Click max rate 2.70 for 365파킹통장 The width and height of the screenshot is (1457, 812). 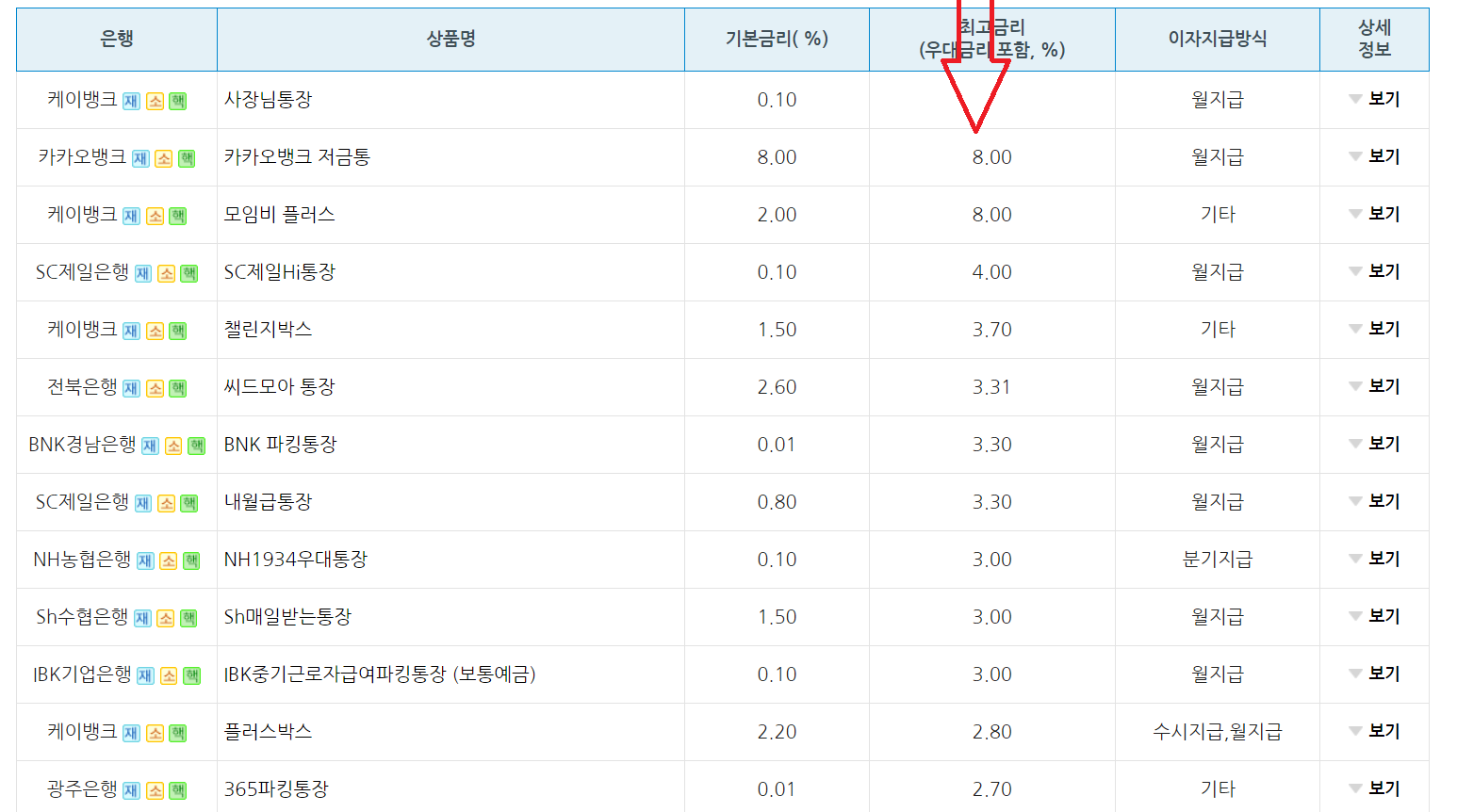(x=991, y=789)
